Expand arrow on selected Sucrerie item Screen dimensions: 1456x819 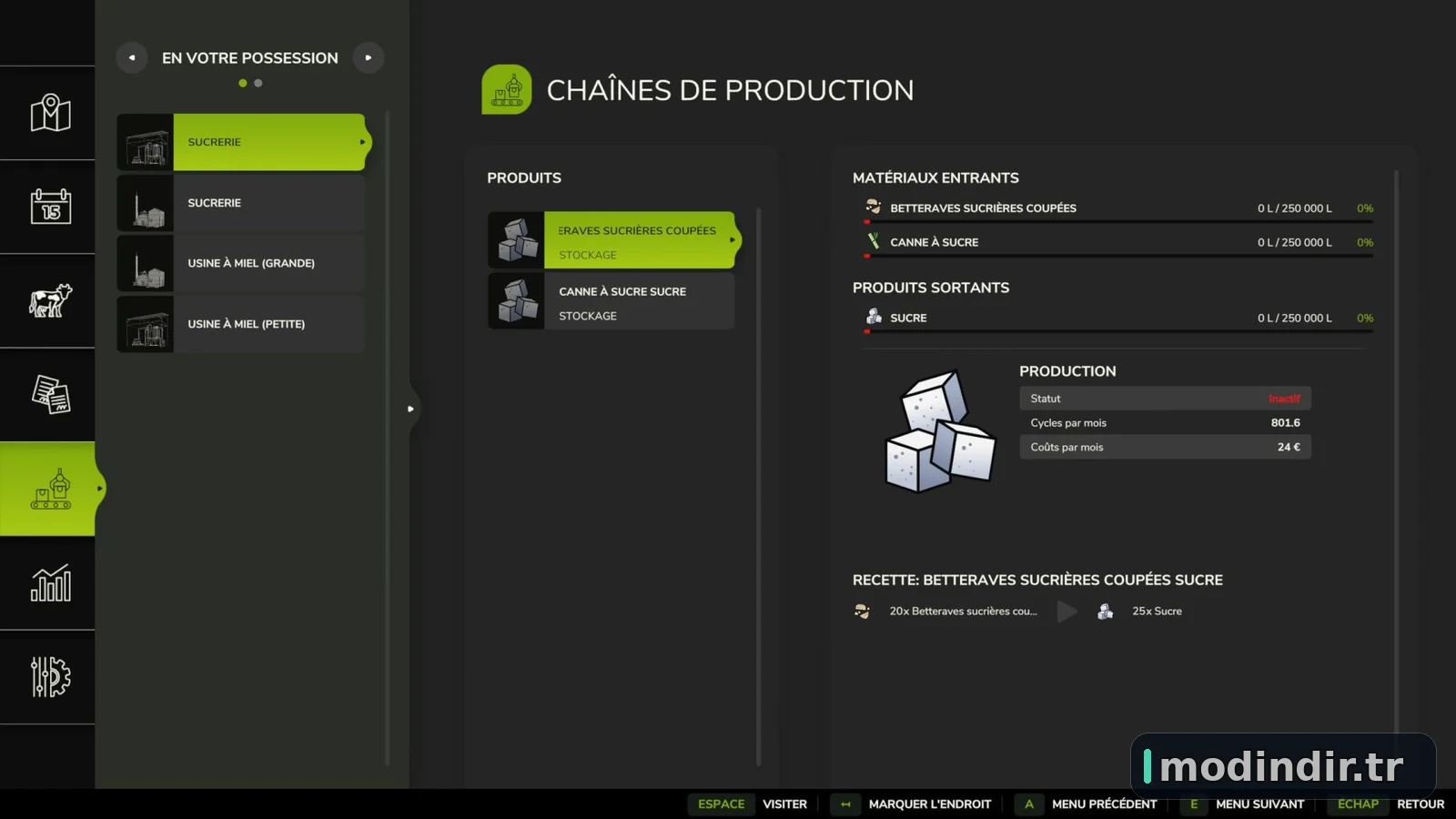[362, 142]
